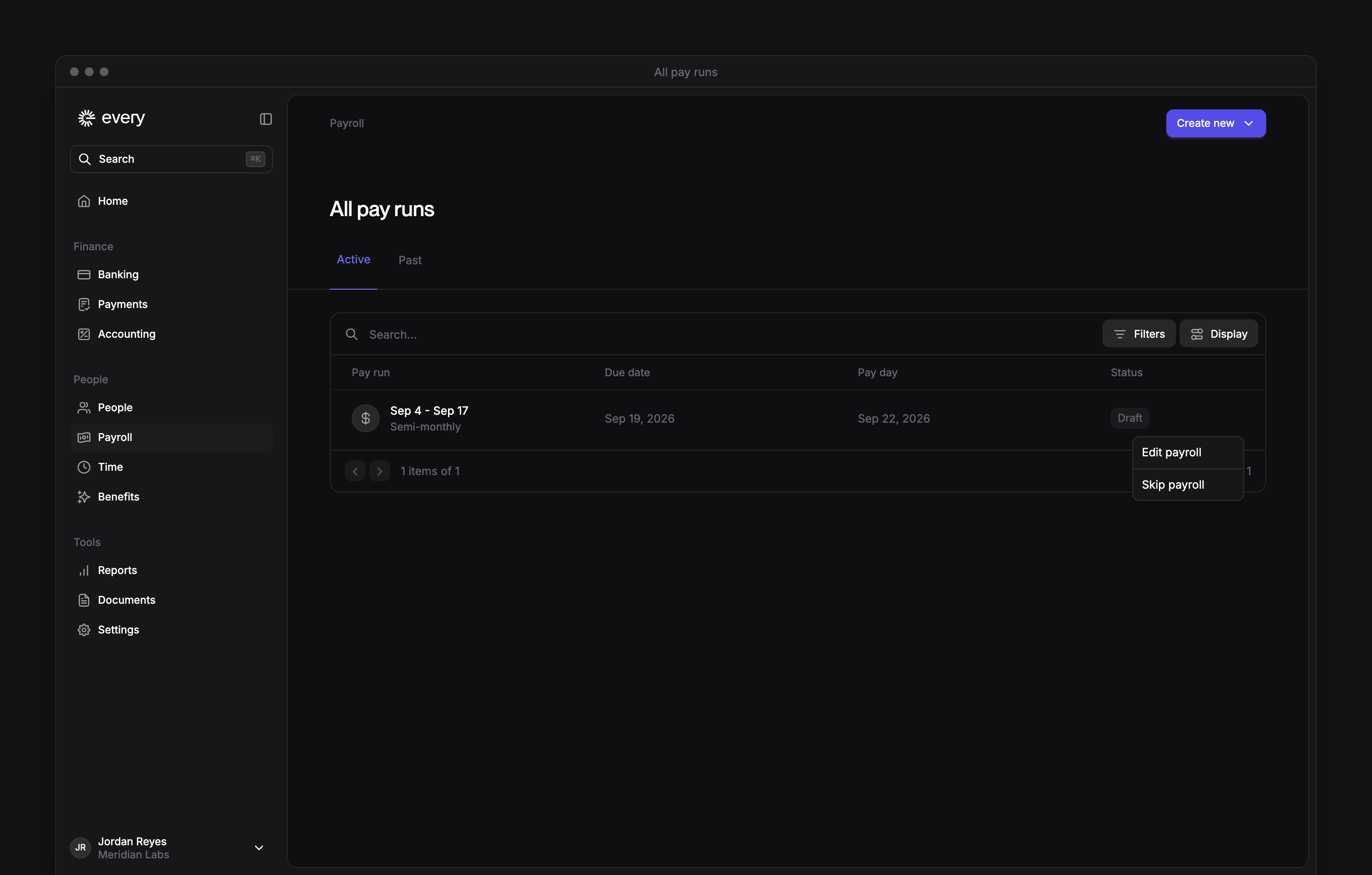
Task: Click the Sep 19, 2026 due date
Action: coord(639,419)
